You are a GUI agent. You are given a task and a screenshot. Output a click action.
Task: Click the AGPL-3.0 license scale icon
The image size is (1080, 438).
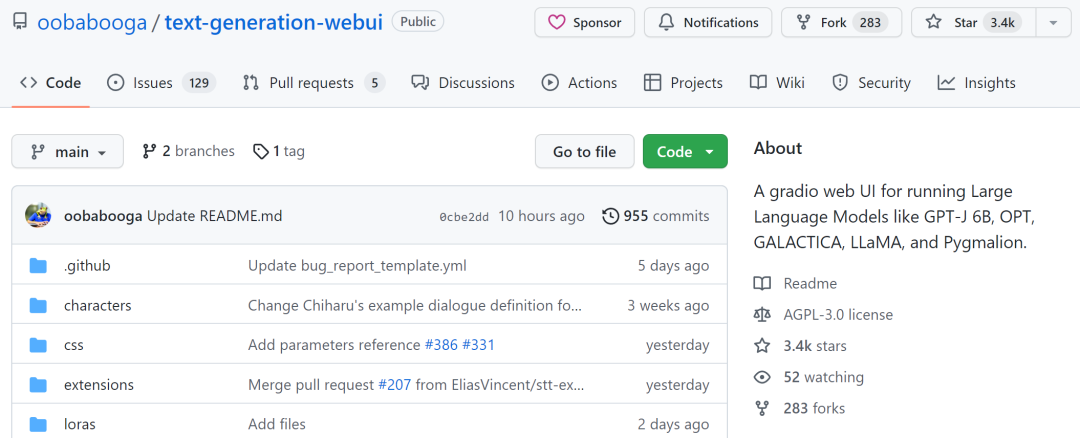[763, 315]
